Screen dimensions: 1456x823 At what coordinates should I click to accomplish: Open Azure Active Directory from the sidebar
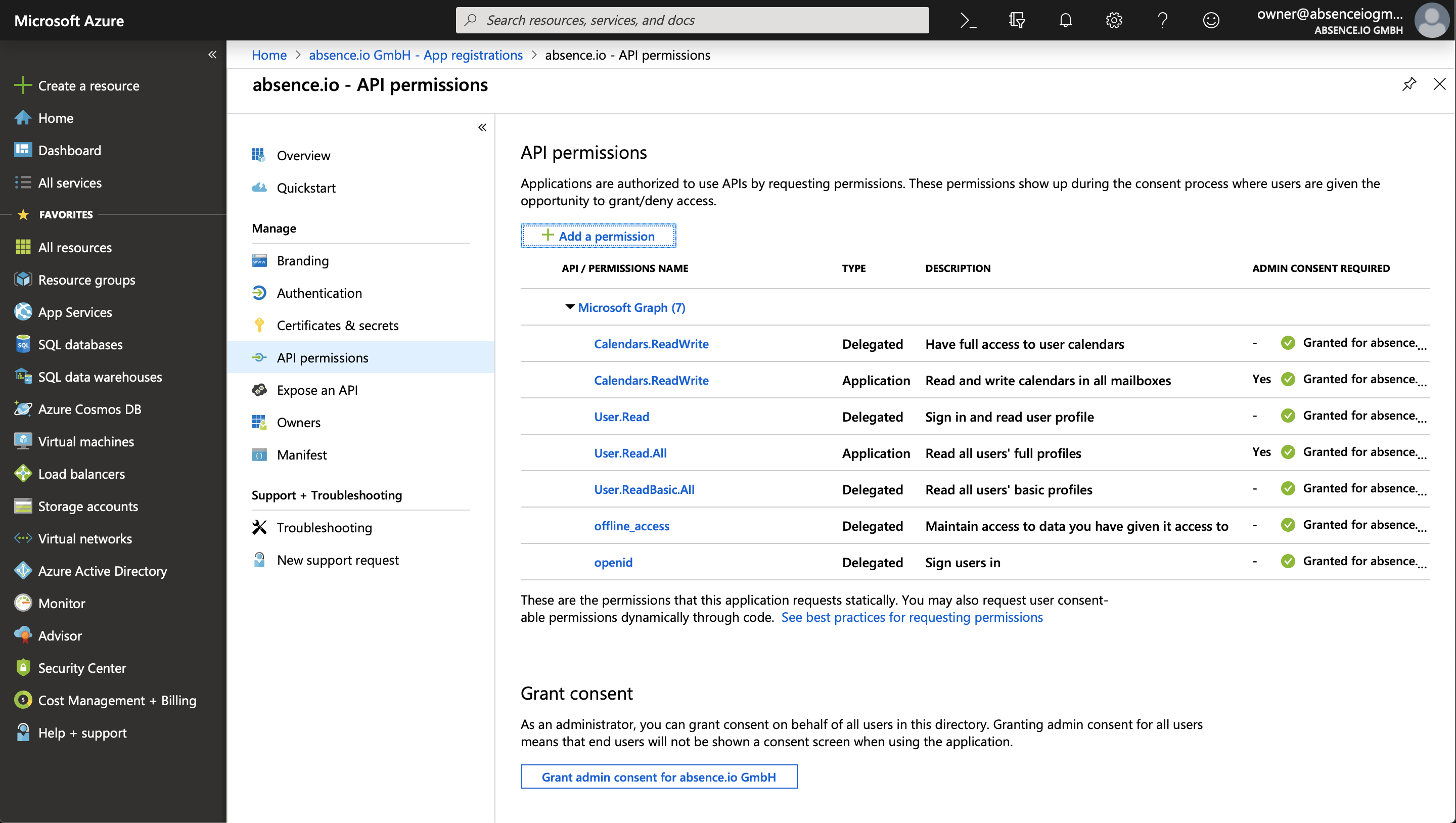click(102, 570)
